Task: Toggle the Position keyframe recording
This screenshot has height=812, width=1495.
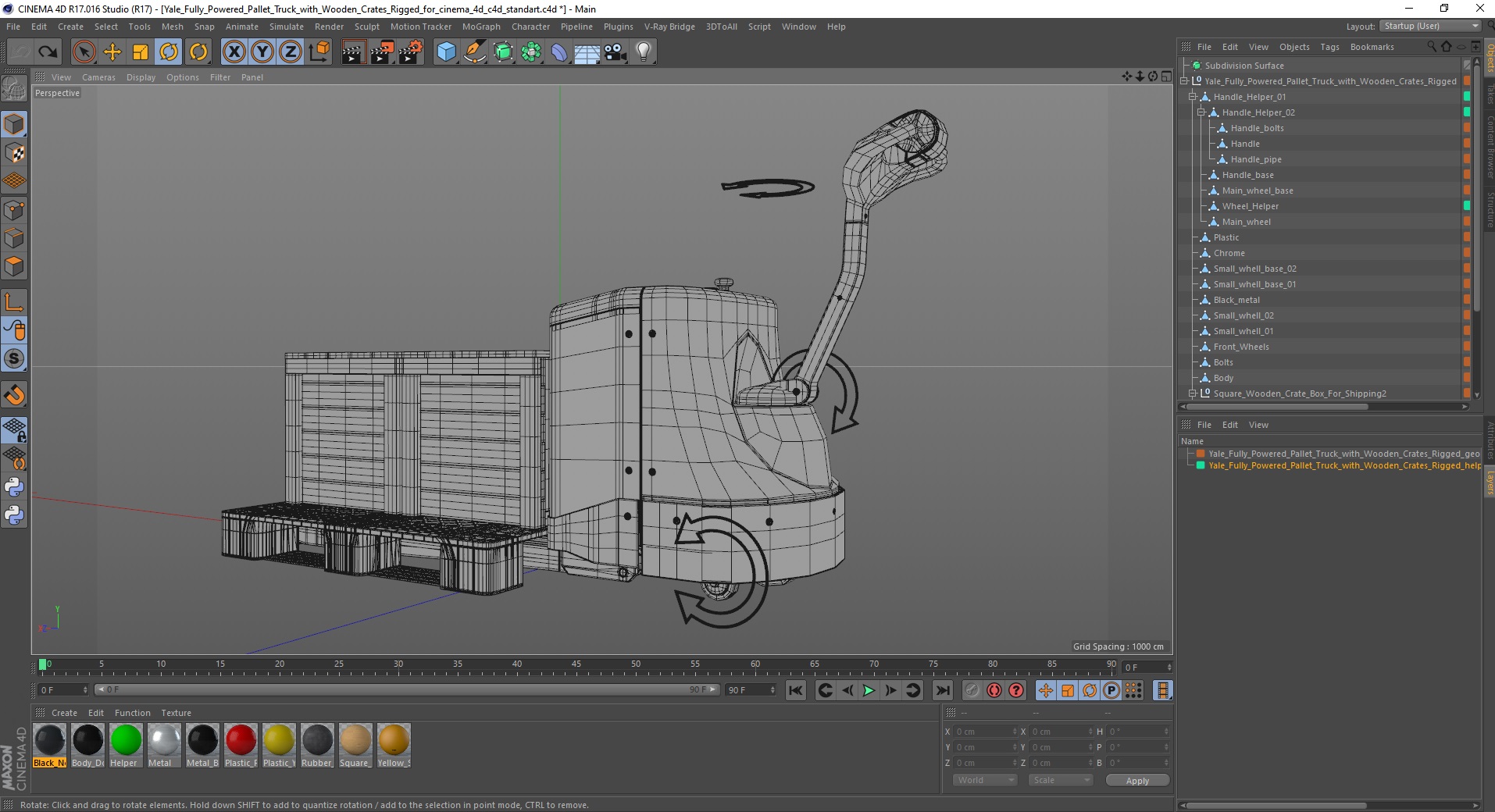Action: (1045, 690)
